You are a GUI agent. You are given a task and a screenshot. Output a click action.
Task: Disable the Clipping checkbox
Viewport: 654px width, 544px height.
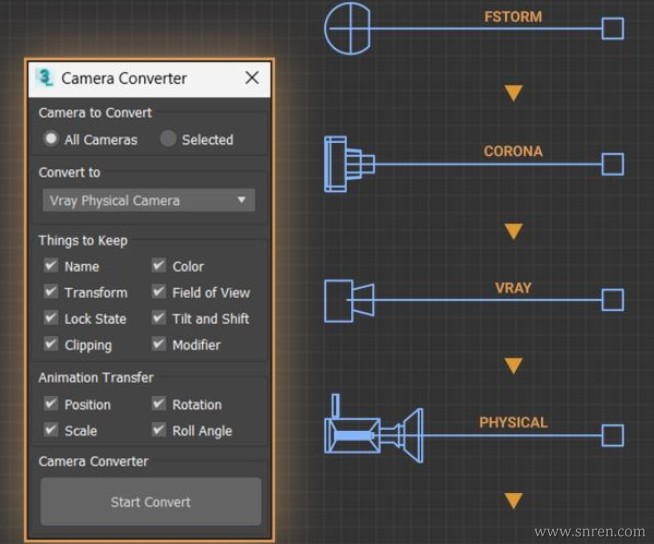[x=51, y=344]
